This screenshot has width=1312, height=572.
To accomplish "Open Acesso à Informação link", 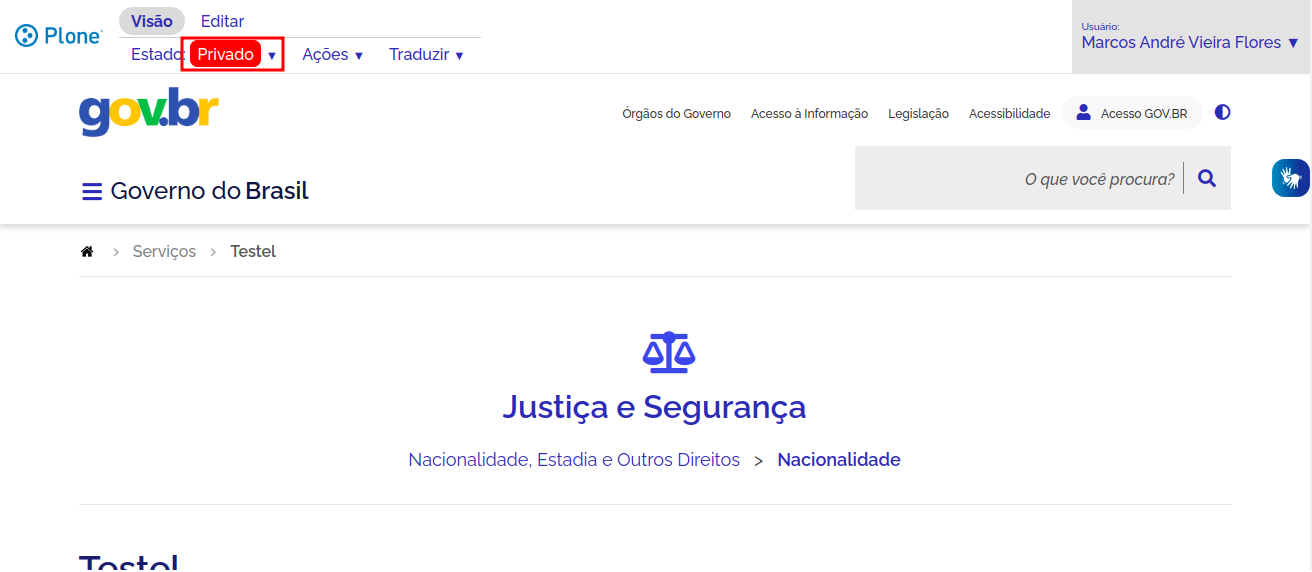I will click(x=809, y=113).
